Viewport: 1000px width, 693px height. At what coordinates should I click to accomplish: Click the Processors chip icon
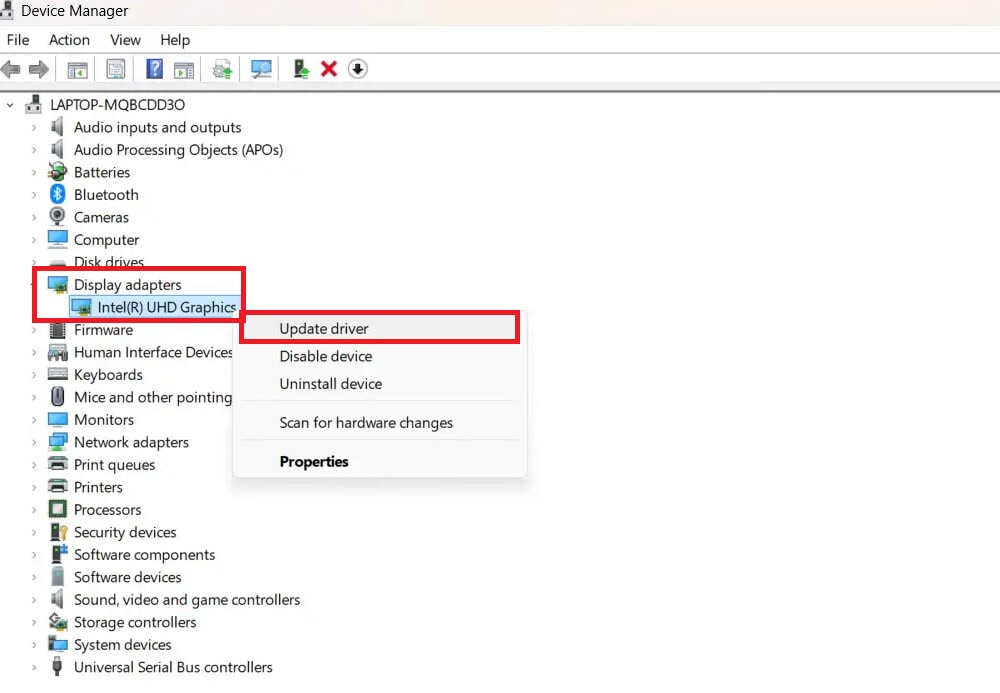[57, 509]
